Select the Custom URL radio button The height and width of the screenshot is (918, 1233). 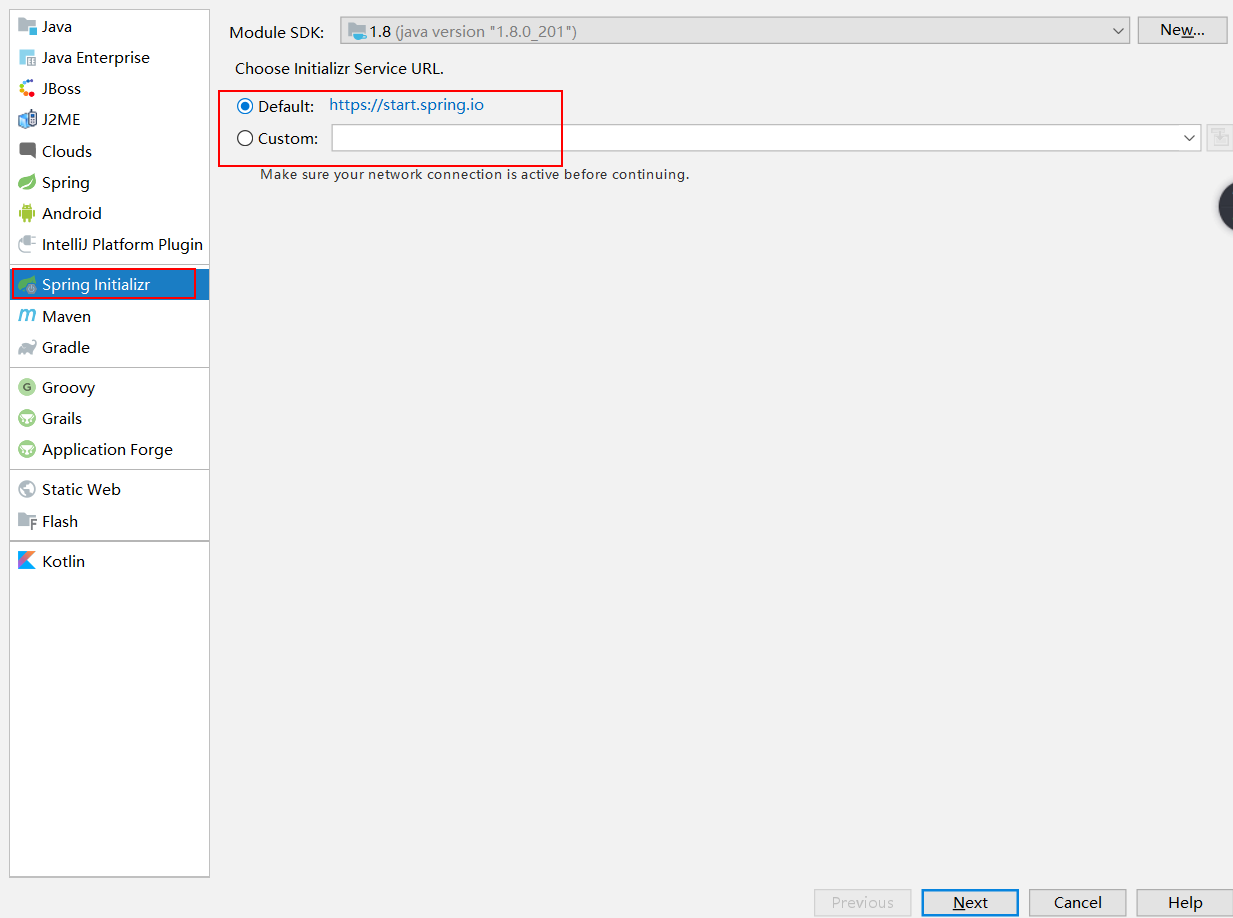tap(245, 138)
